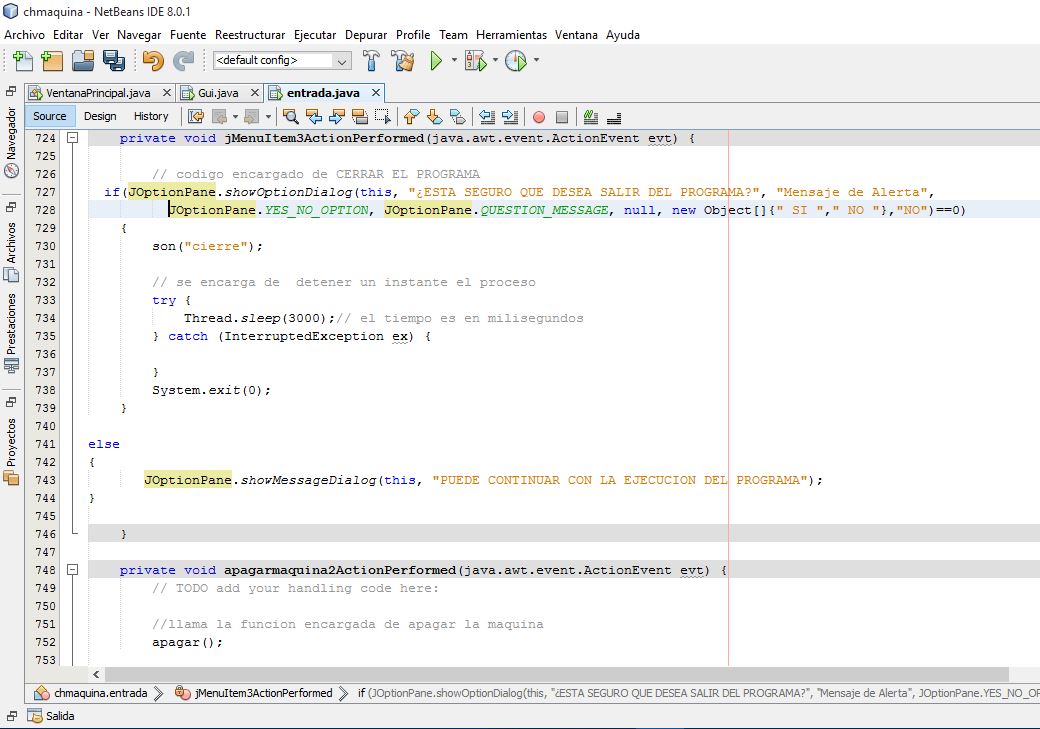
Task: Click the Uncomment lines icon
Action: coord(614,117)
